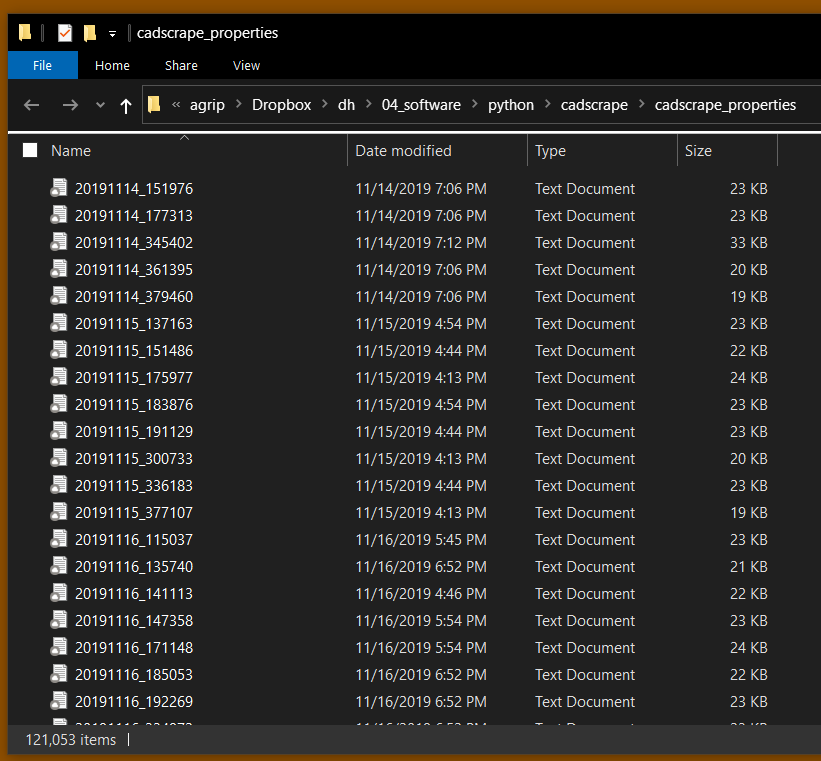The width and height of the screenshot is (821, 761).
Task: Click the Properties icon in quick access toolbar
Action: [65, 33]
